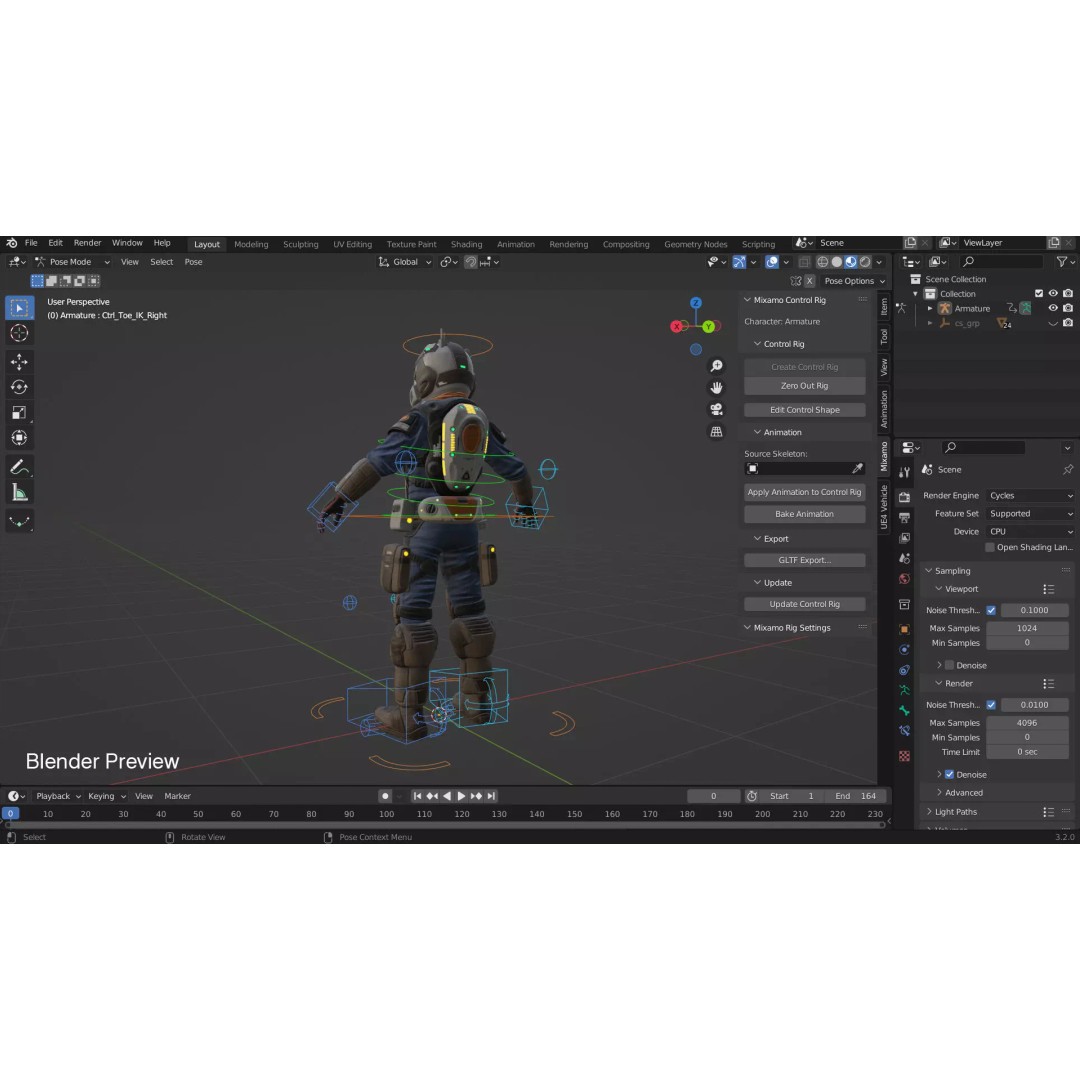This screenshot has height=1080, width=1080.
Task: Open the Mixamo sidebar tab
Action: [884, 457]
